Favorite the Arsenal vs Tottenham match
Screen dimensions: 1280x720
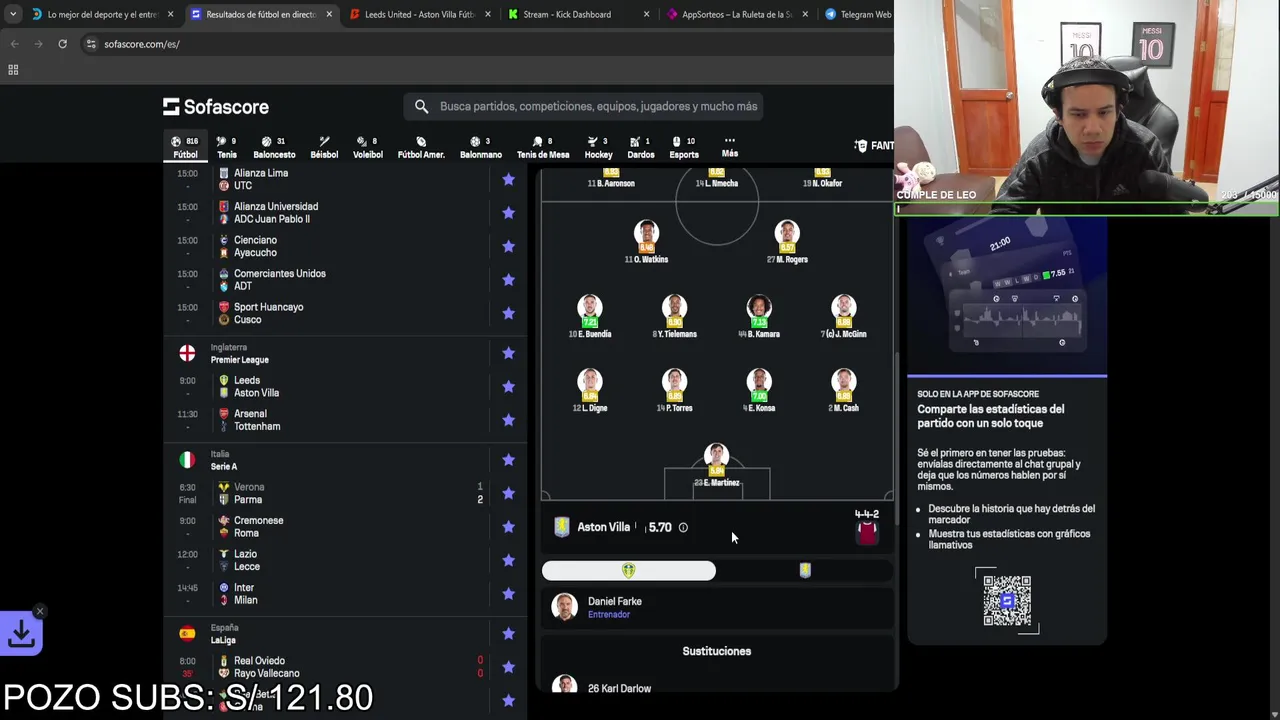point(508,420)
